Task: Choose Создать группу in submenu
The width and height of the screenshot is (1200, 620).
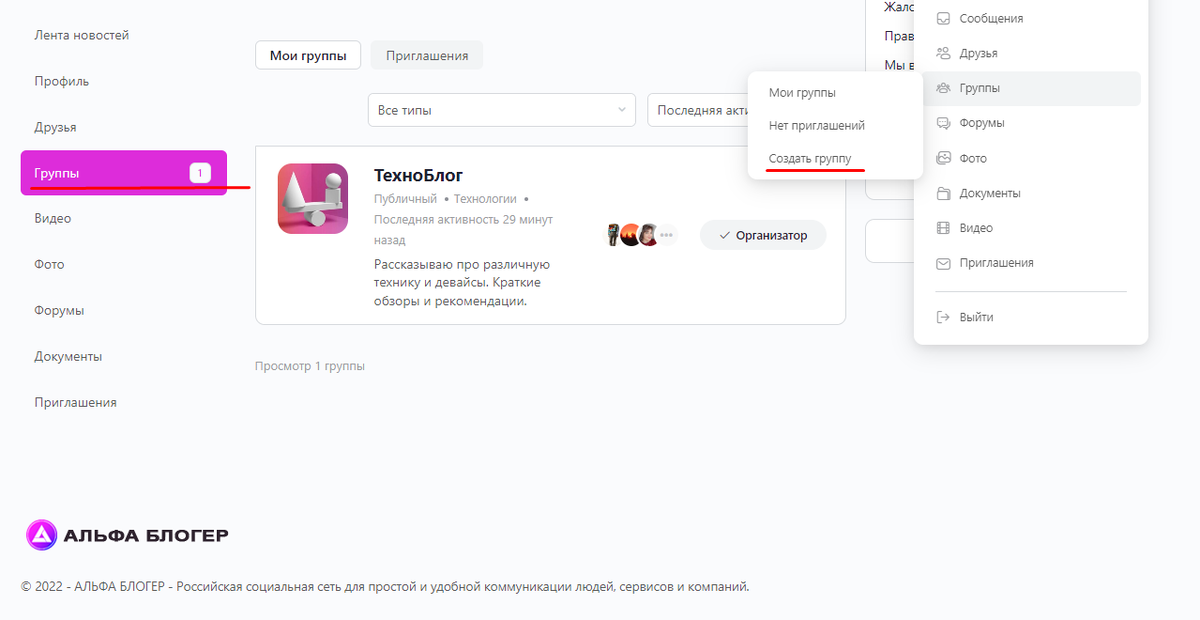Action: click(x=810, y=159)
